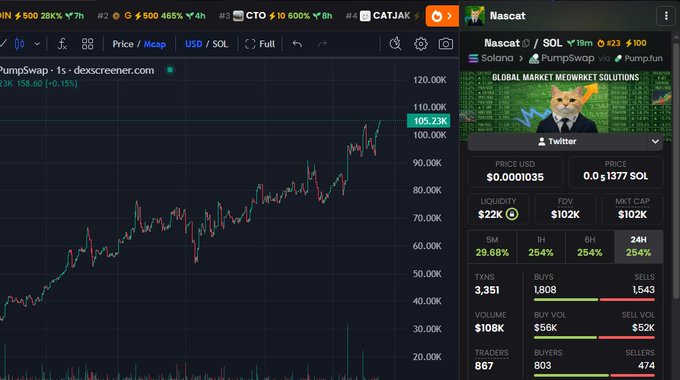This screenshot has height=380, width=680.
Task: Take a chart snapshot with camera icon
Action: [x=446, y=44]
